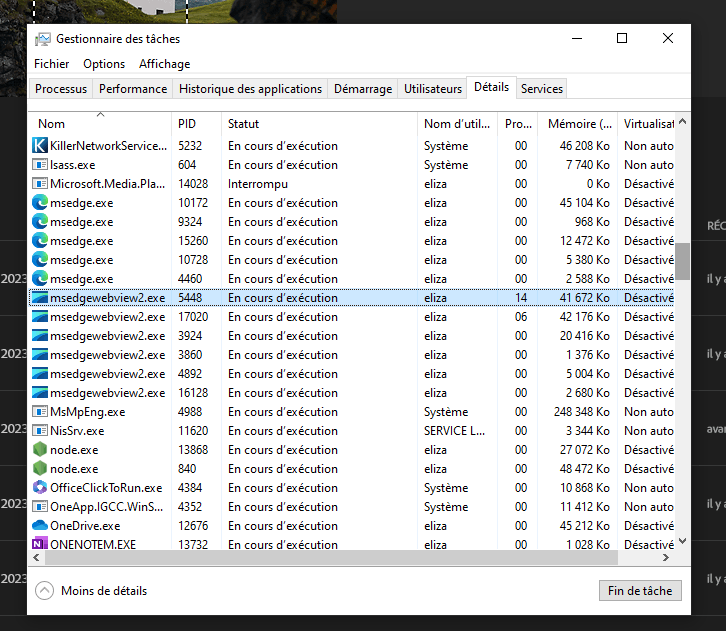The width and height of the screenshot is (726, 631).
Task: Click the OneDrive.exe cloud icon
Action: point(40,525)
